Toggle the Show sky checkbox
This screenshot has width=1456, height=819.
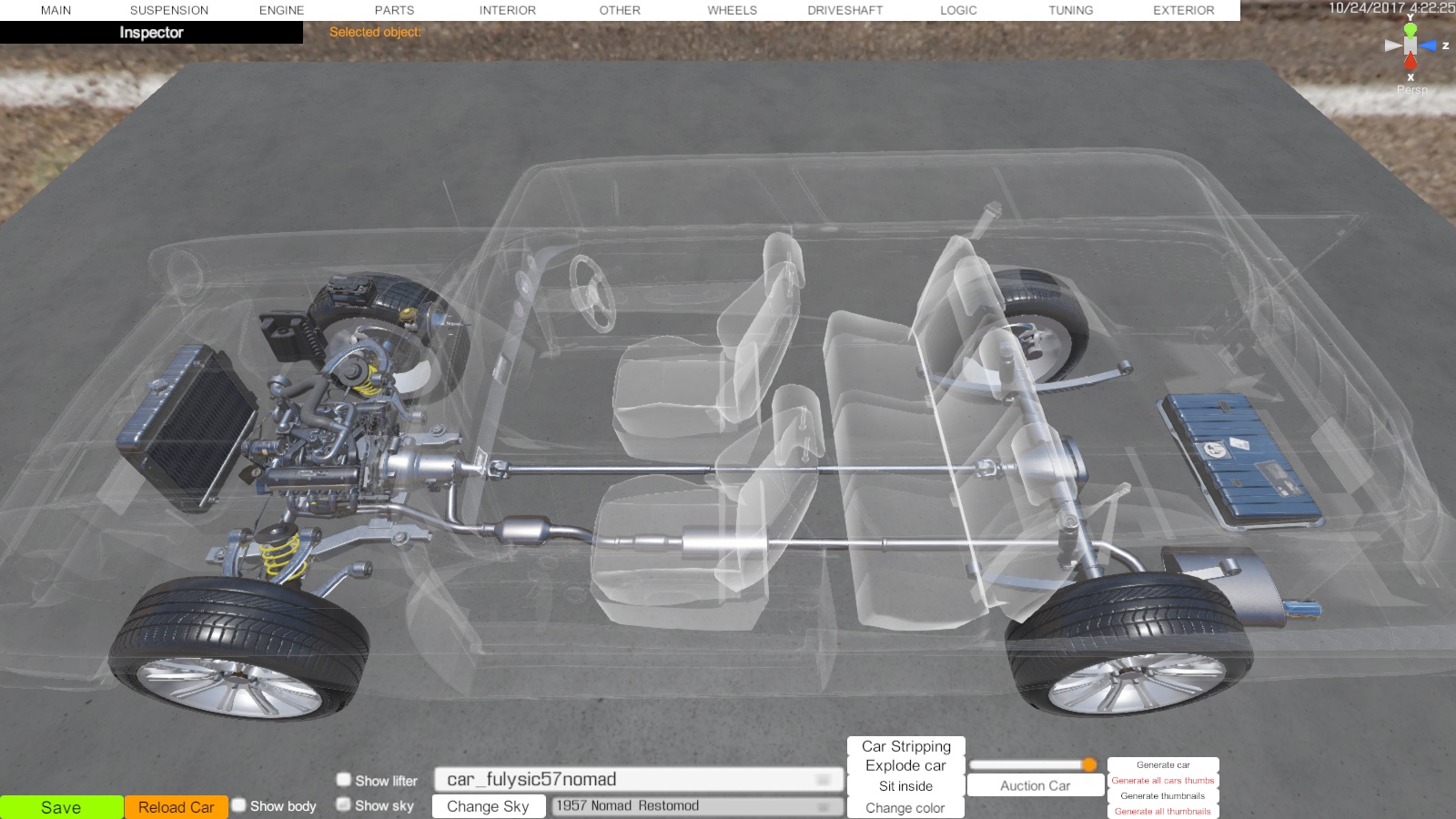coord(344,804)
